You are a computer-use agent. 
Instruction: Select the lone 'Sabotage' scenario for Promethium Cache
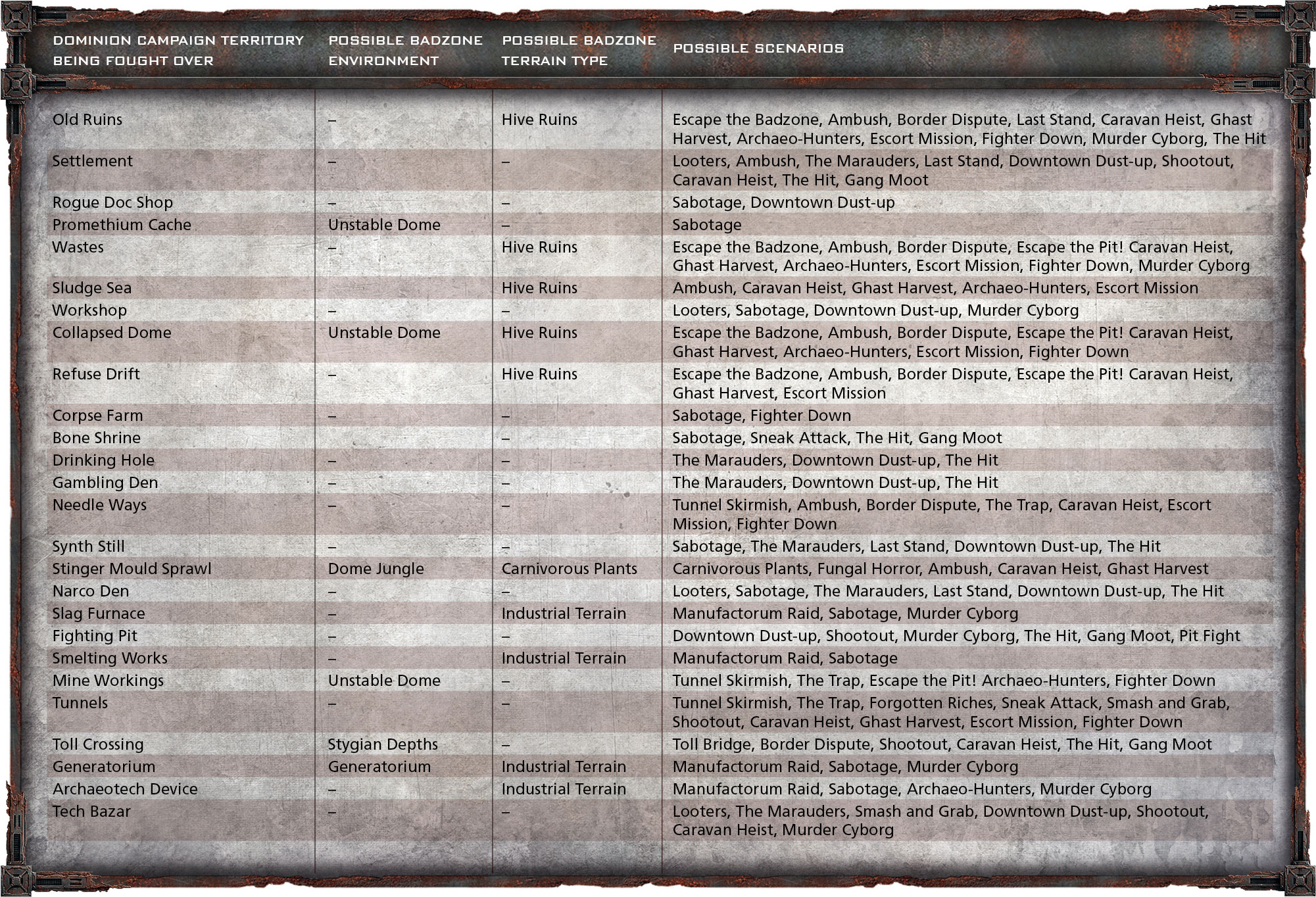[x=707, y=225]
